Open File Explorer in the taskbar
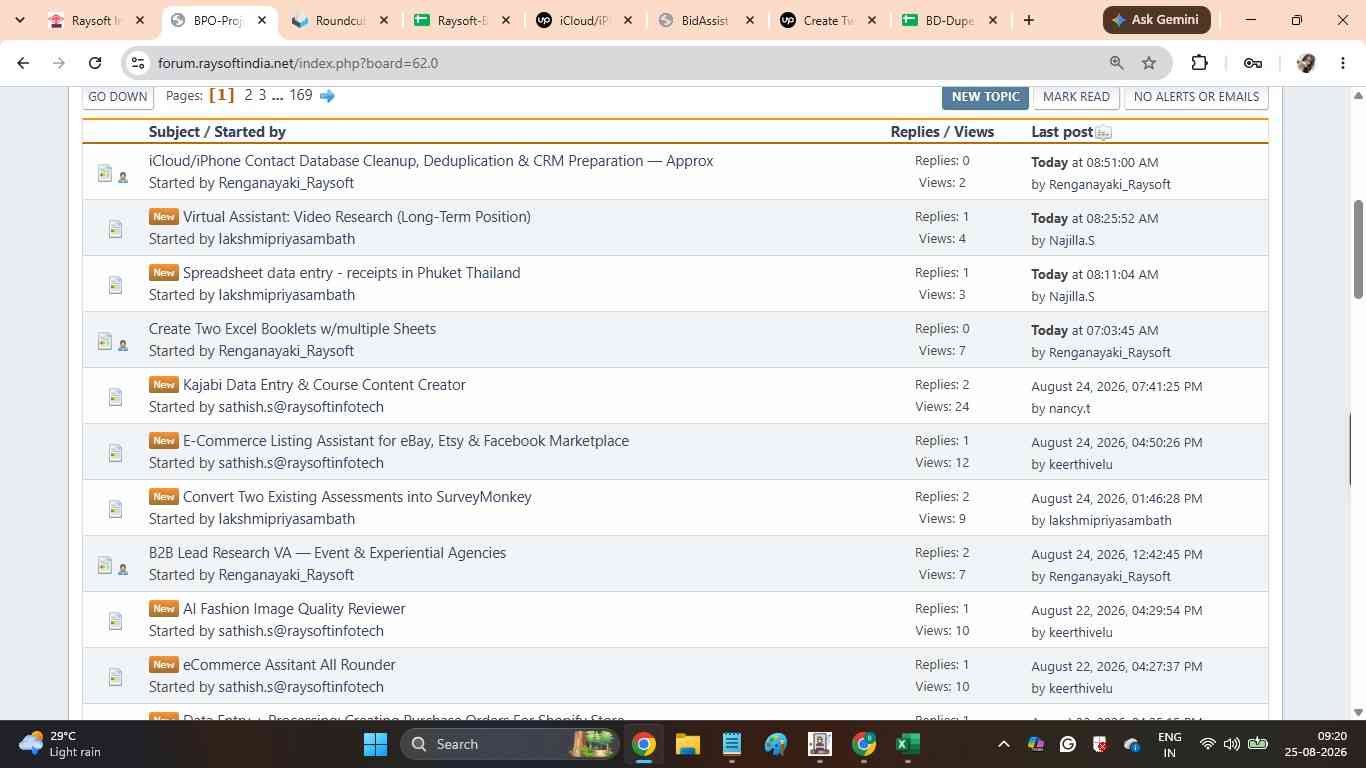This screenshot has height=768, width=1366. [x=687, y=744]
